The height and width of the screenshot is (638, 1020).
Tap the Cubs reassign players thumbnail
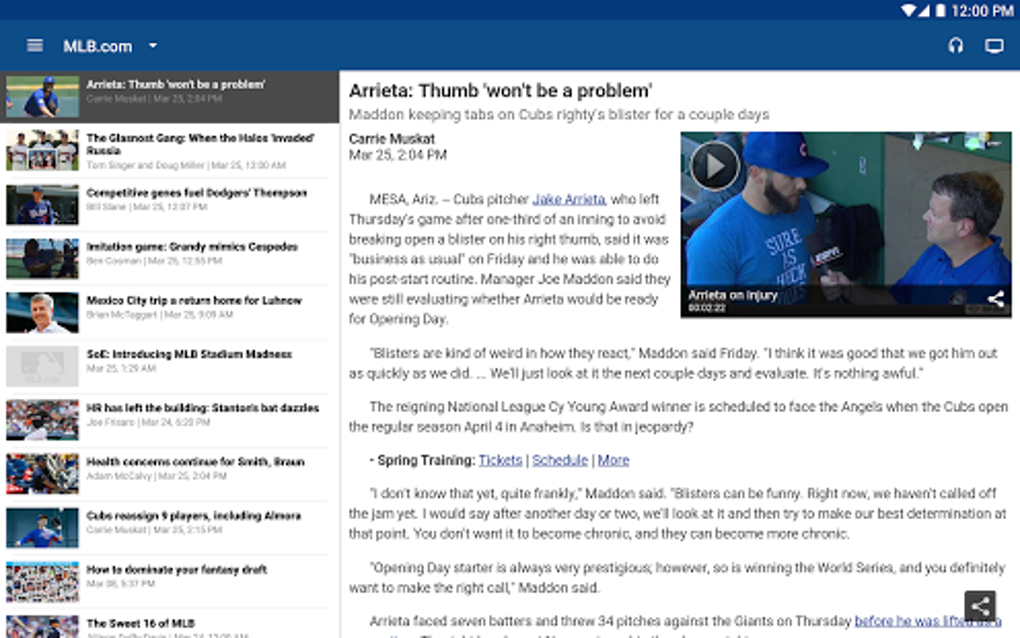click(42, 528)
